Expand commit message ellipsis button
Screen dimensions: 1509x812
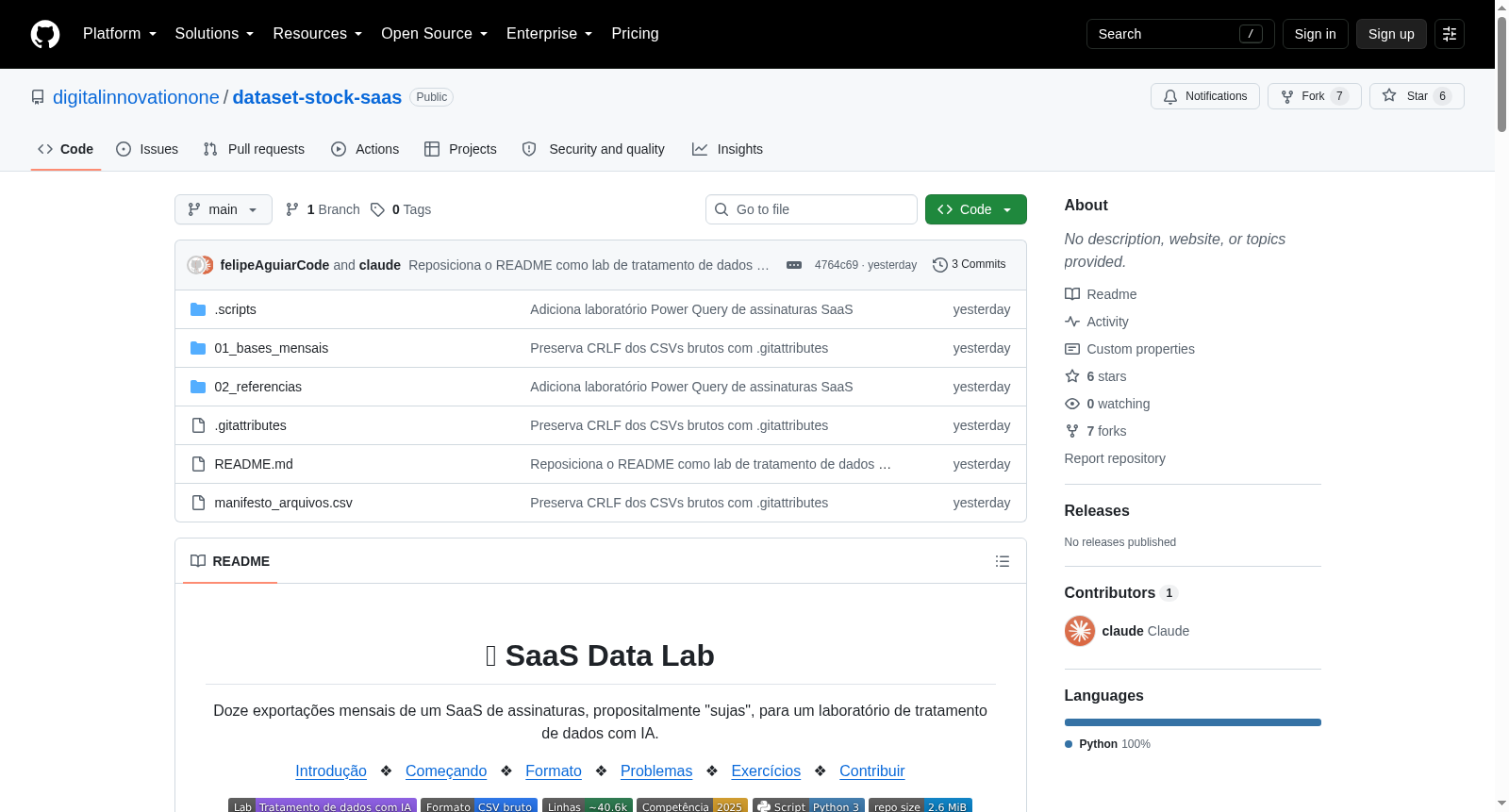(794, 265)
